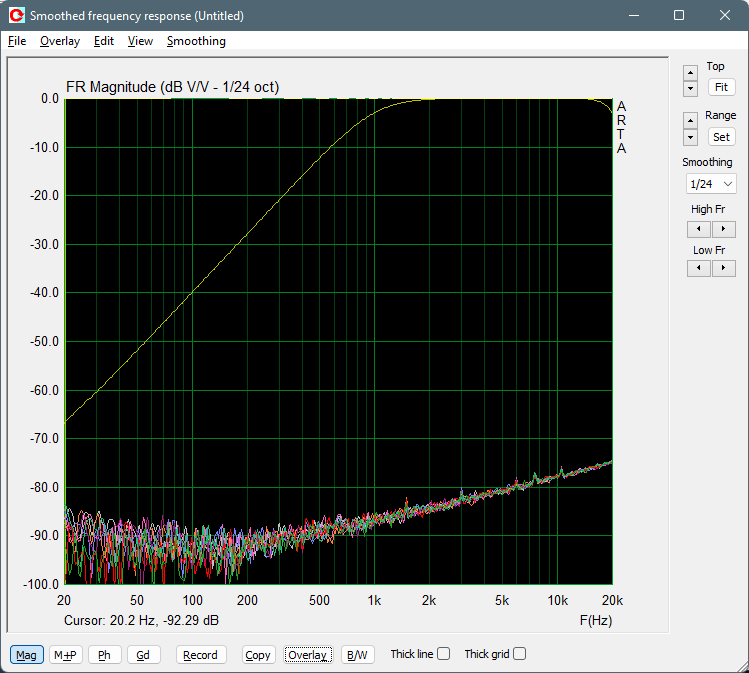
Task: Open the Smoothing menu
Action: pos(196,41)
